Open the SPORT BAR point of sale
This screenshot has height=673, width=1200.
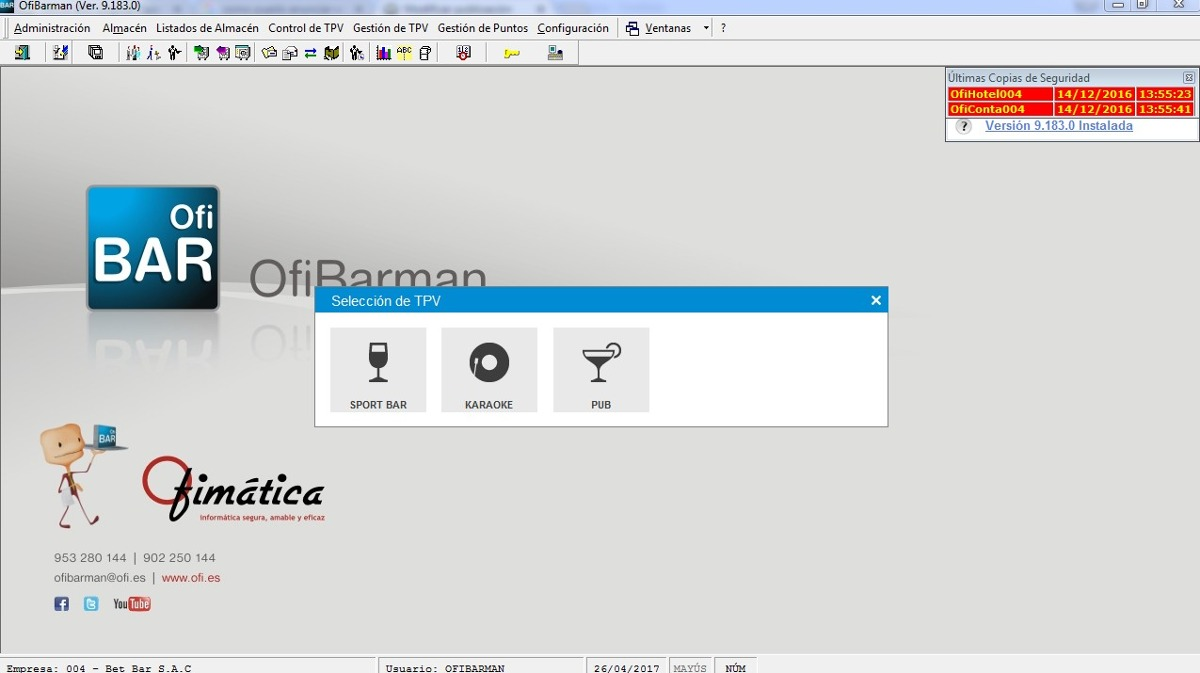(x=378, y=370)
